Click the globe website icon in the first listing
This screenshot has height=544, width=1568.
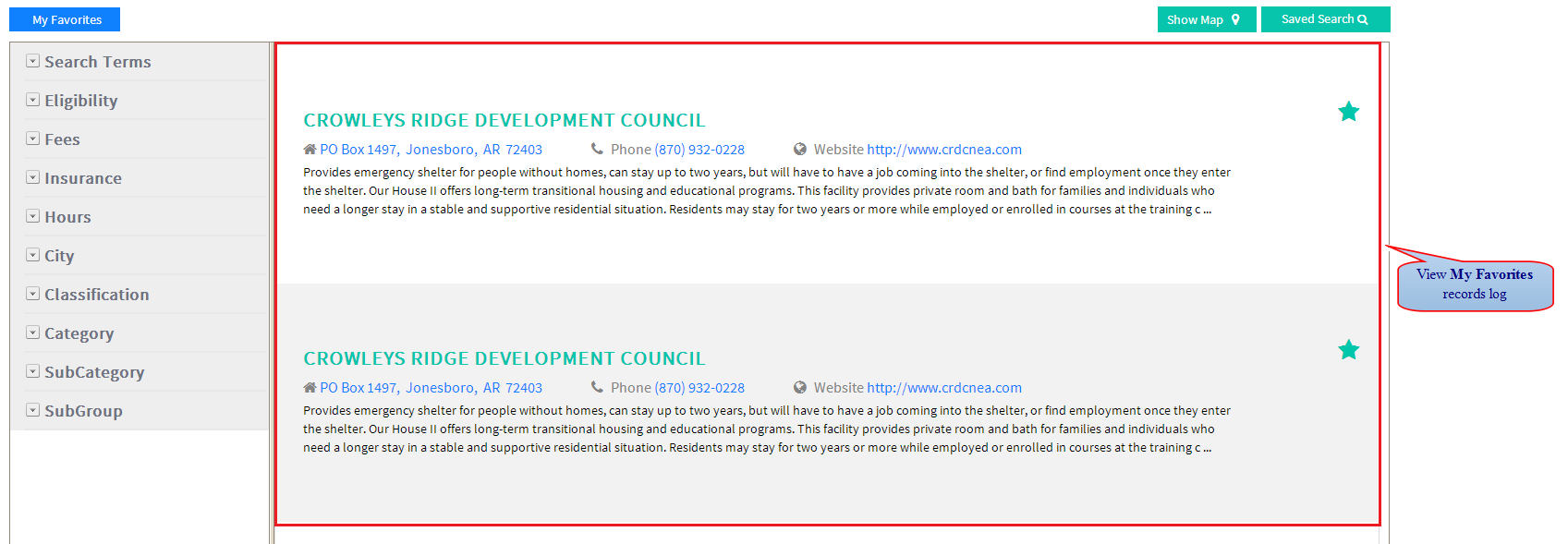[800, 149]
